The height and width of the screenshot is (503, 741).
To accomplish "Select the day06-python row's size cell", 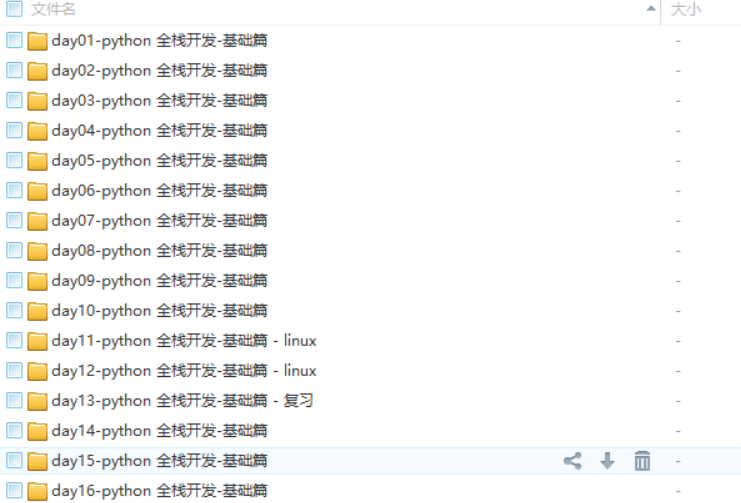I will pos(678,191).
